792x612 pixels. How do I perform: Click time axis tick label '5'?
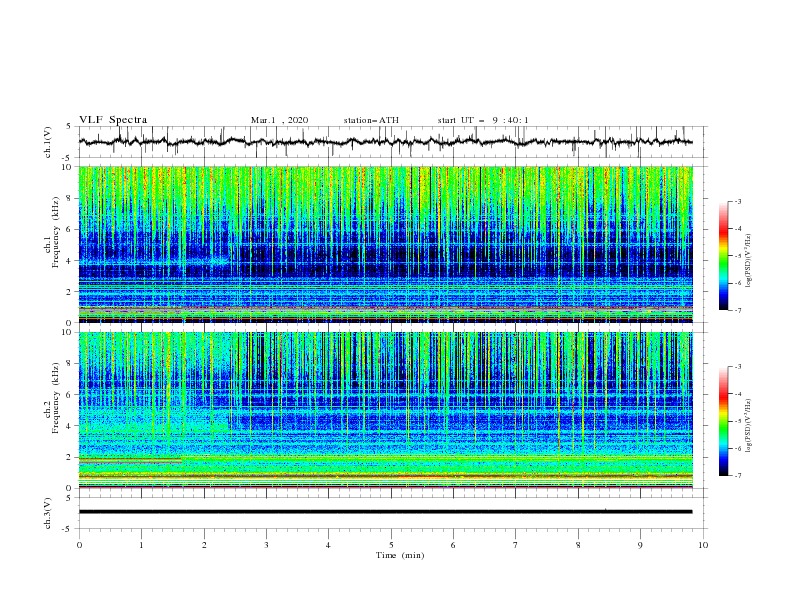pyautogui.click(x=391, y=545)
